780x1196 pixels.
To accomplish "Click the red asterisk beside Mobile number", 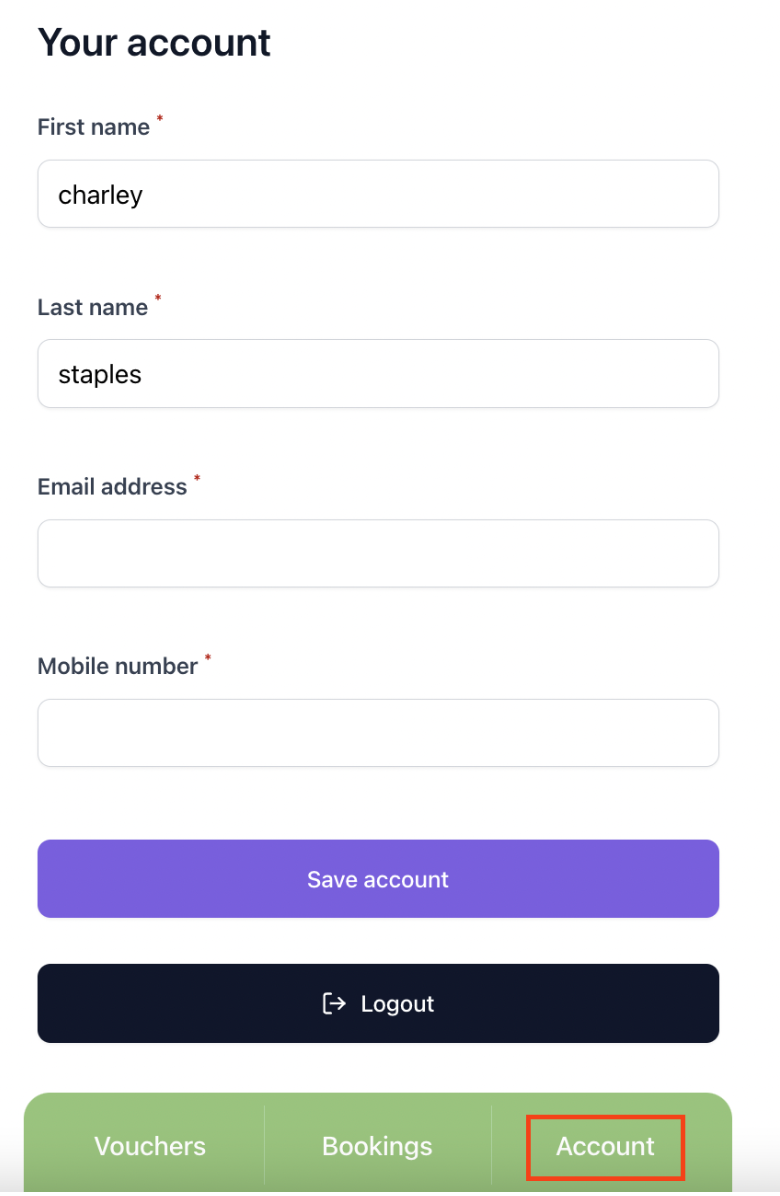I will (208, 659).
